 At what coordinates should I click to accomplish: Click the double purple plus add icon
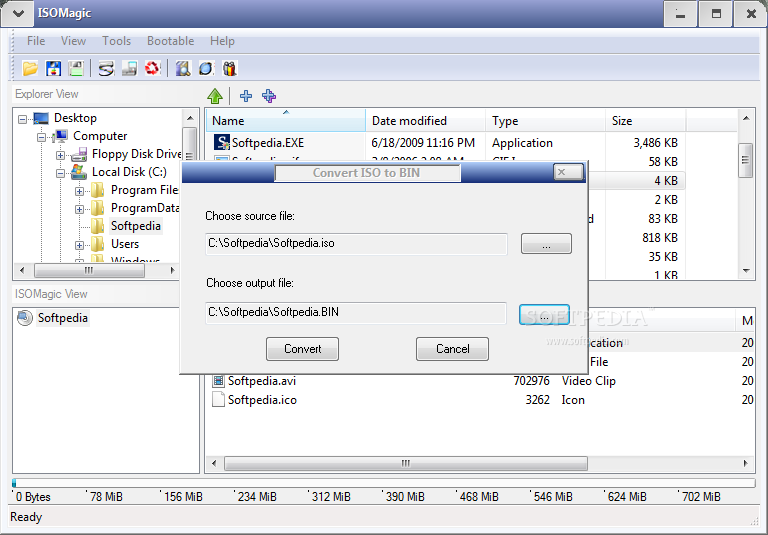click(x=269, y=96)
